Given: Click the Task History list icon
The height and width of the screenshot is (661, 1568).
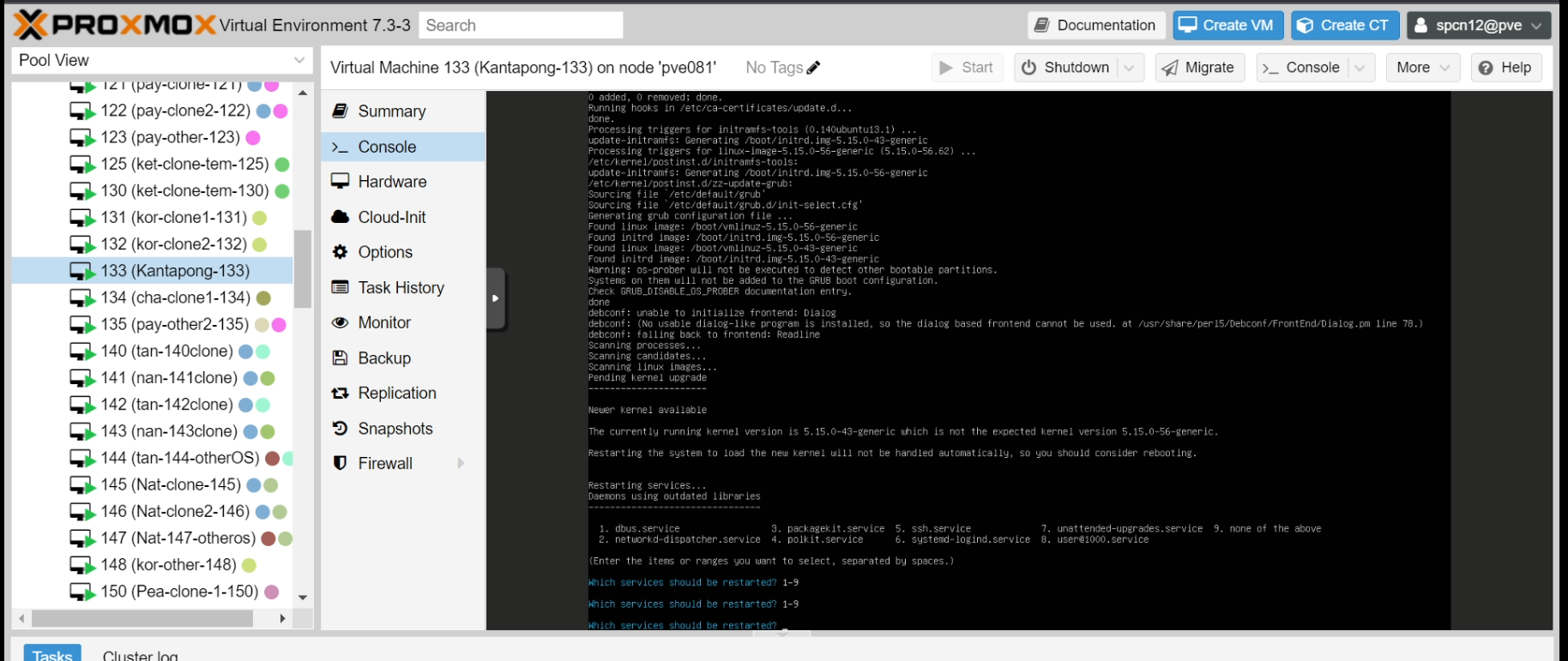Looking at the screenshot, I should coord(341,287).
